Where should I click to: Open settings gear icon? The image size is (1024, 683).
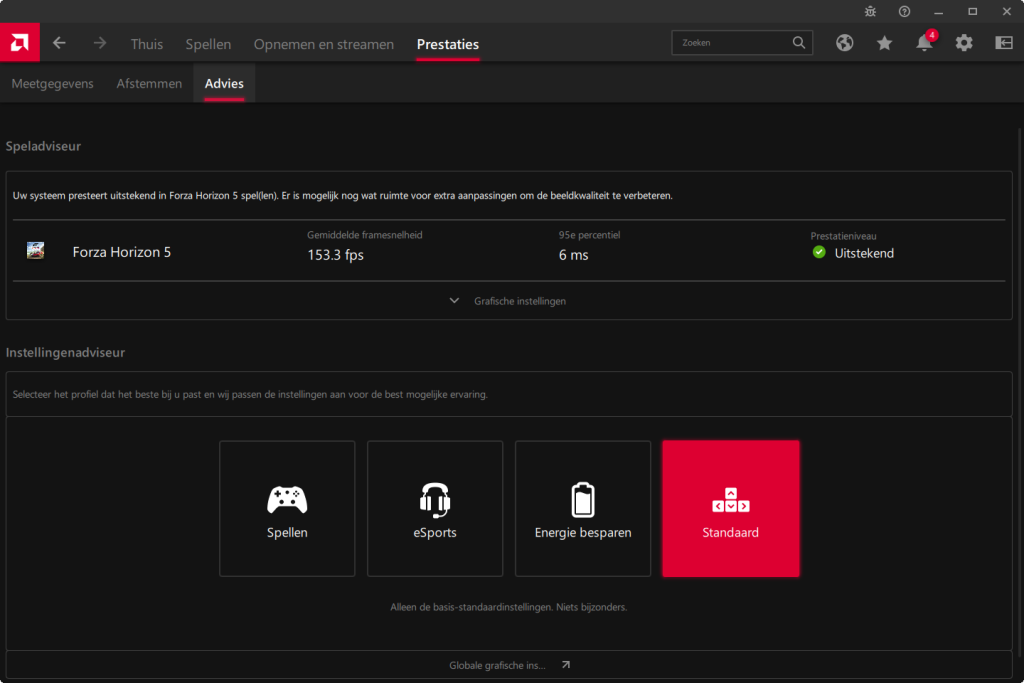point(964,43)
